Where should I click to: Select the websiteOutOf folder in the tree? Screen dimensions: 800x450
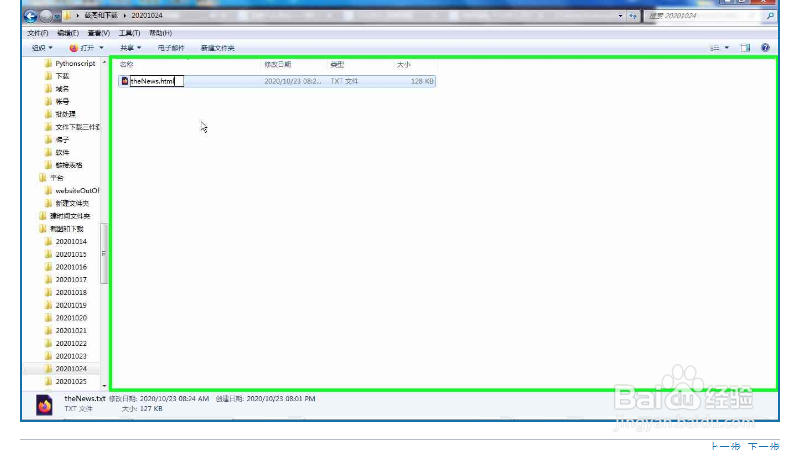pos(77,191)
